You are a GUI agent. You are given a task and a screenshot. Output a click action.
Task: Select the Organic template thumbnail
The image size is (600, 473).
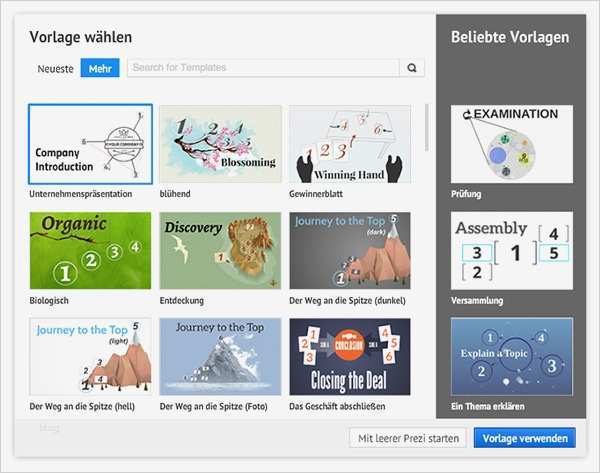(90, 251)
